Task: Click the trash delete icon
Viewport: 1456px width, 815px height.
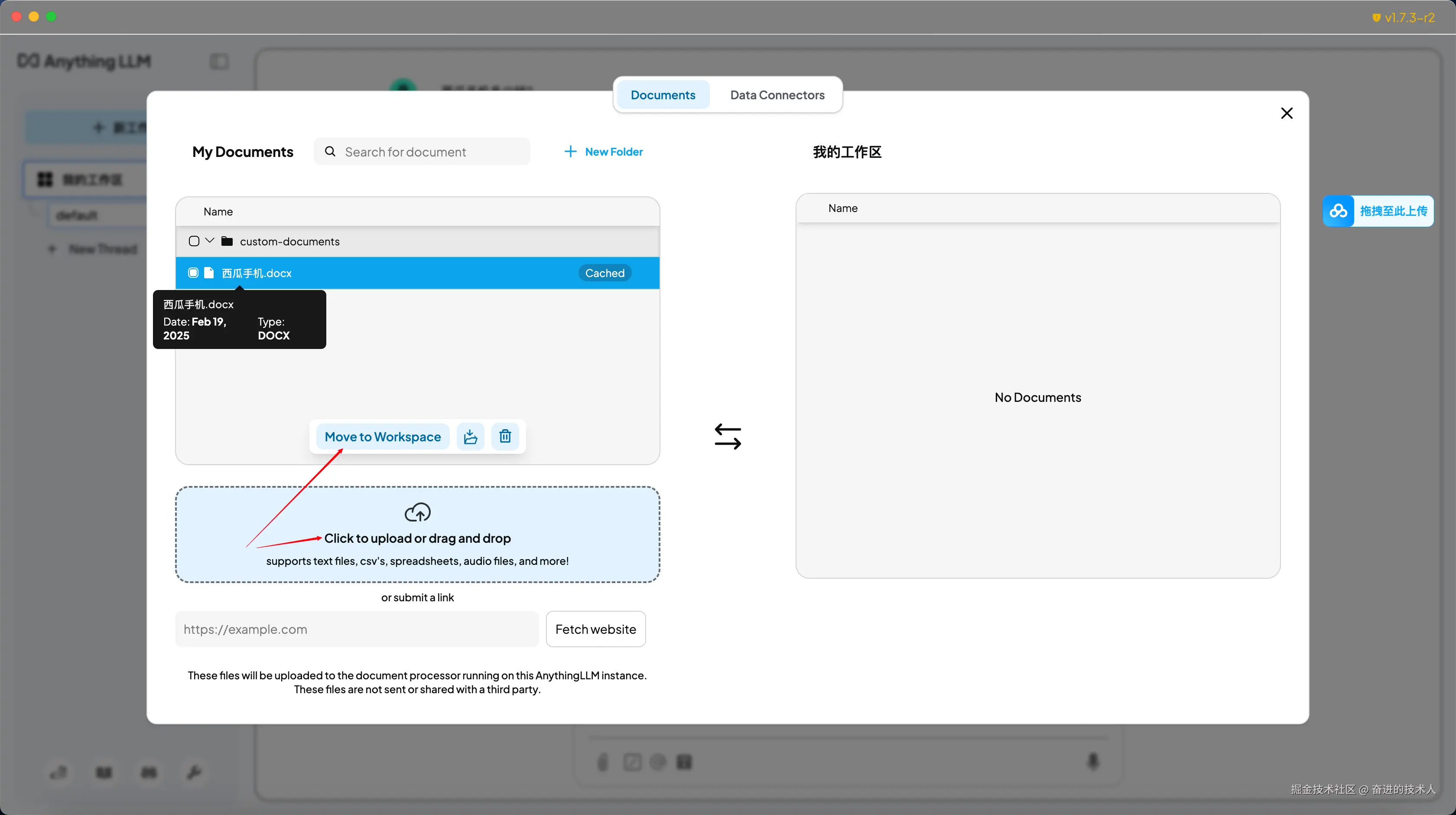Action: pos(505,436)
